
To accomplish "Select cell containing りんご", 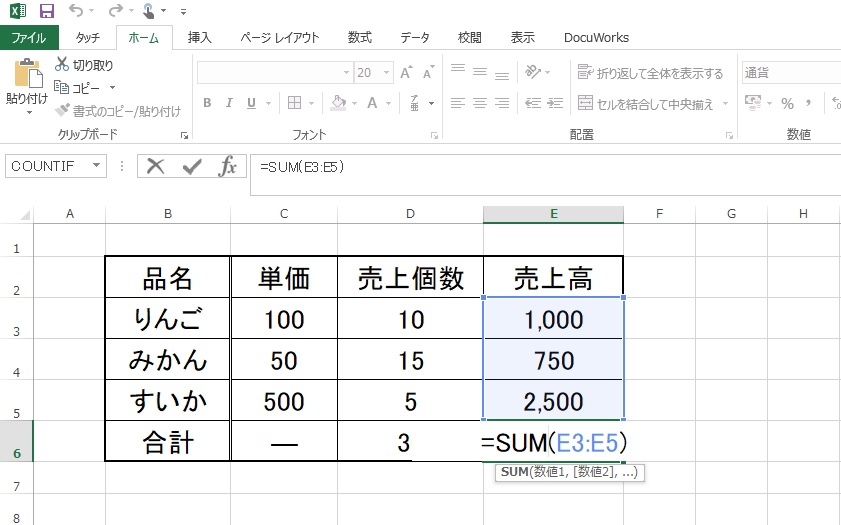I will (167, 320).
